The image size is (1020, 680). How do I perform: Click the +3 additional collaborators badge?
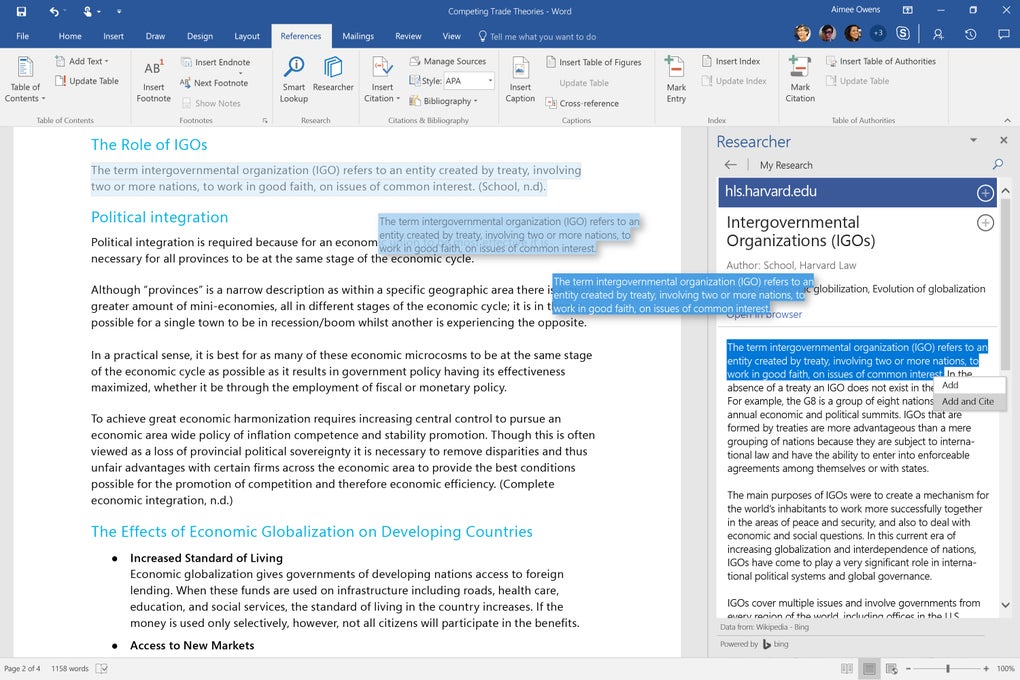[x=878, y=33]
